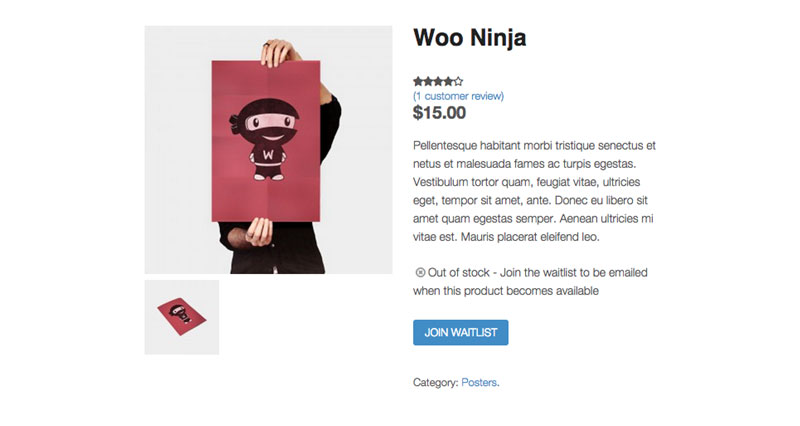Open the 1 customer review link
The image size is (800, 426).
point(458,96)
